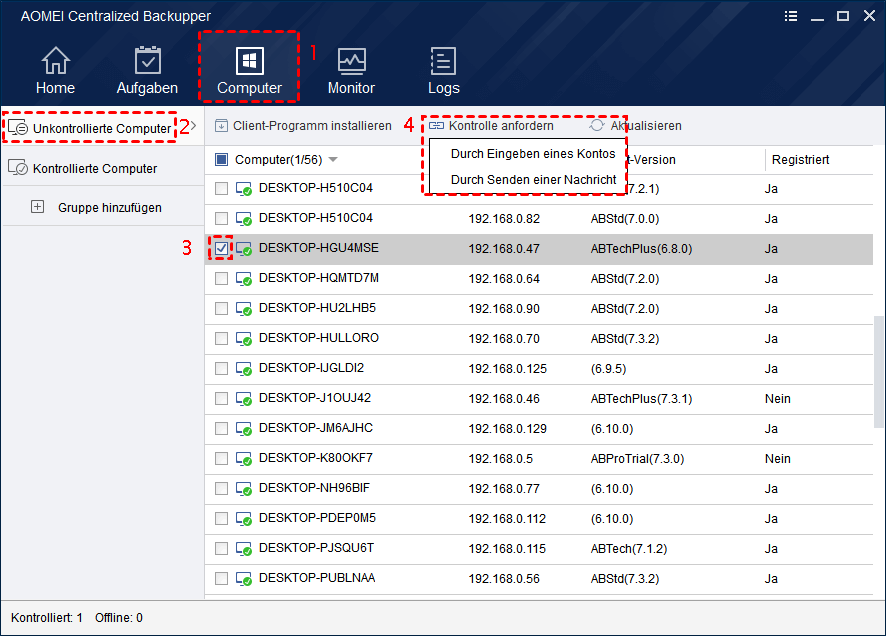Image resolution: width=886 pixels, height=636 pixels.
Task: Click computer icon of DESKTOP-JM6AJHC row
Action: (244, 429)
